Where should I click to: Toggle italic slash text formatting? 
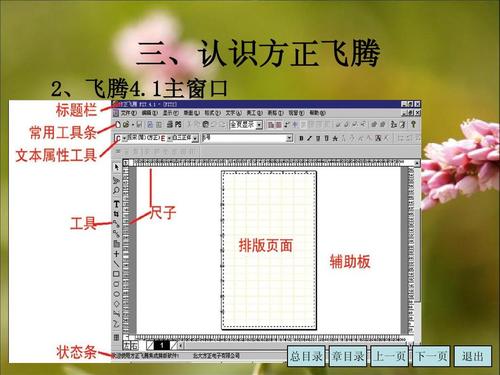[309, 138]
